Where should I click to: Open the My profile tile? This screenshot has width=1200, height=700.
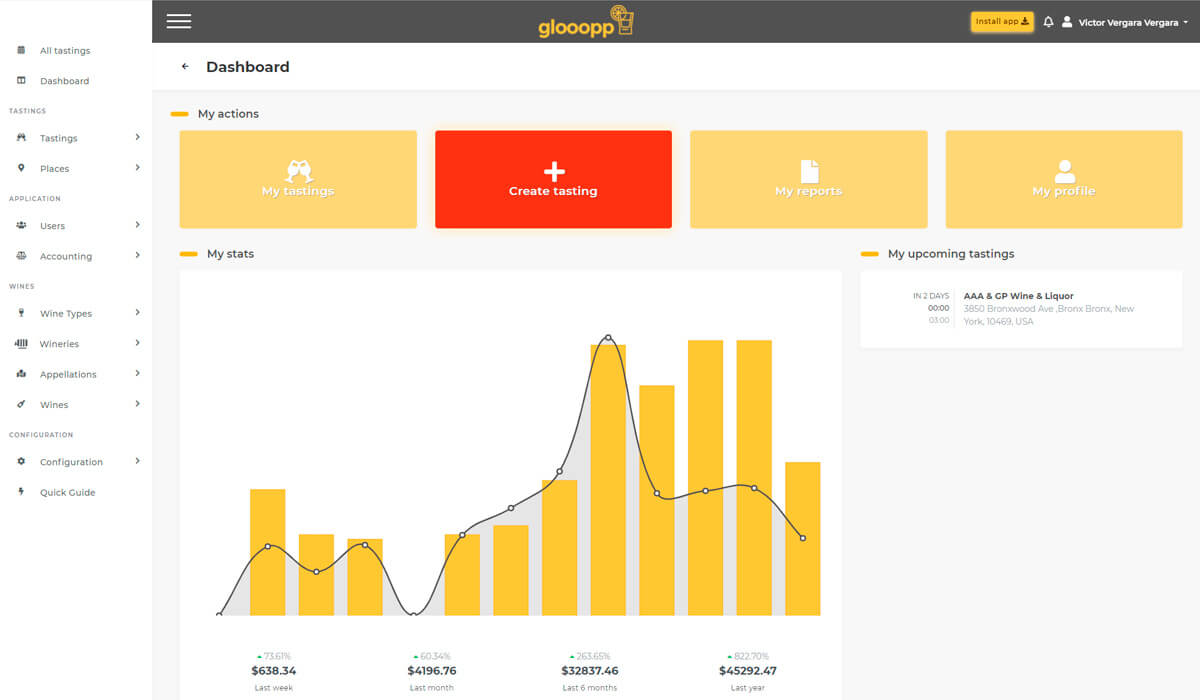coord(1063,179)
